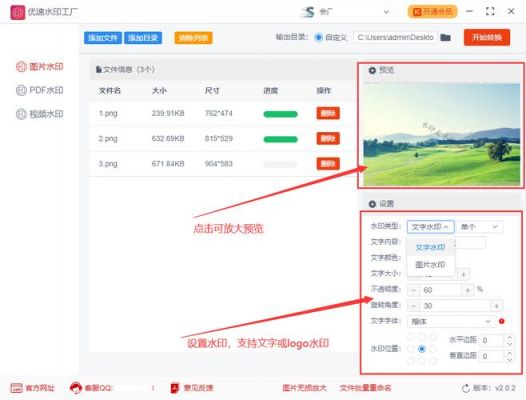Click the 意见反馈 PDF-style icon
Viewport: 526px width, 400px height.
pos(175,388)
